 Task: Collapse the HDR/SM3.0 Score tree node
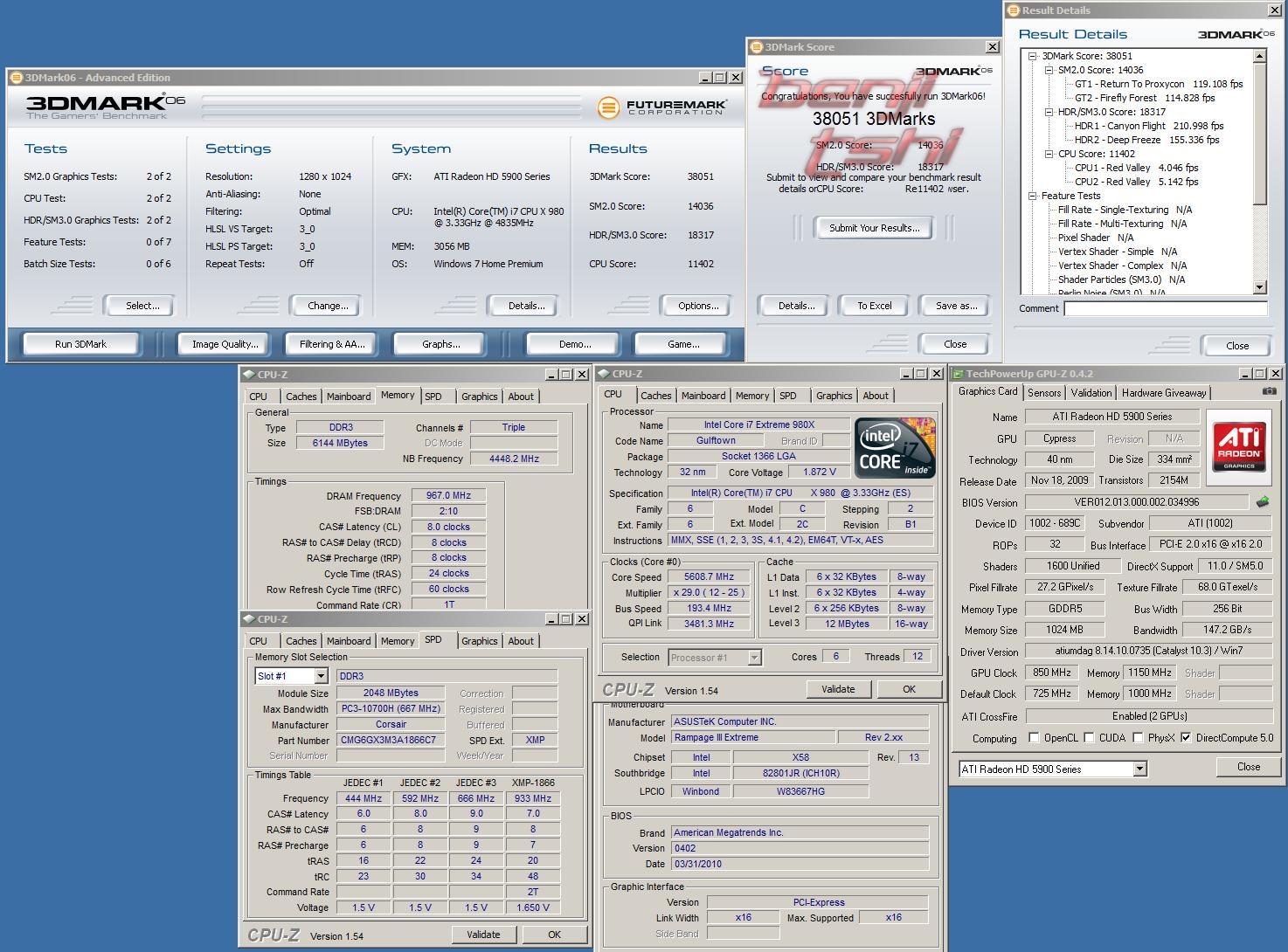point(1049,112)
